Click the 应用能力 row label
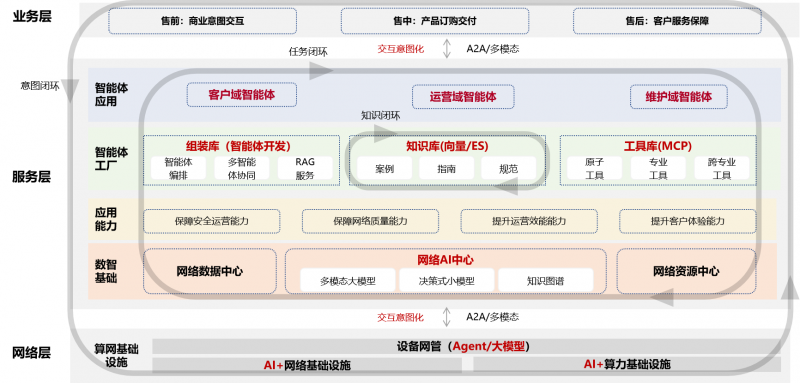Viewport: 800px width, 383px height. 106,218
